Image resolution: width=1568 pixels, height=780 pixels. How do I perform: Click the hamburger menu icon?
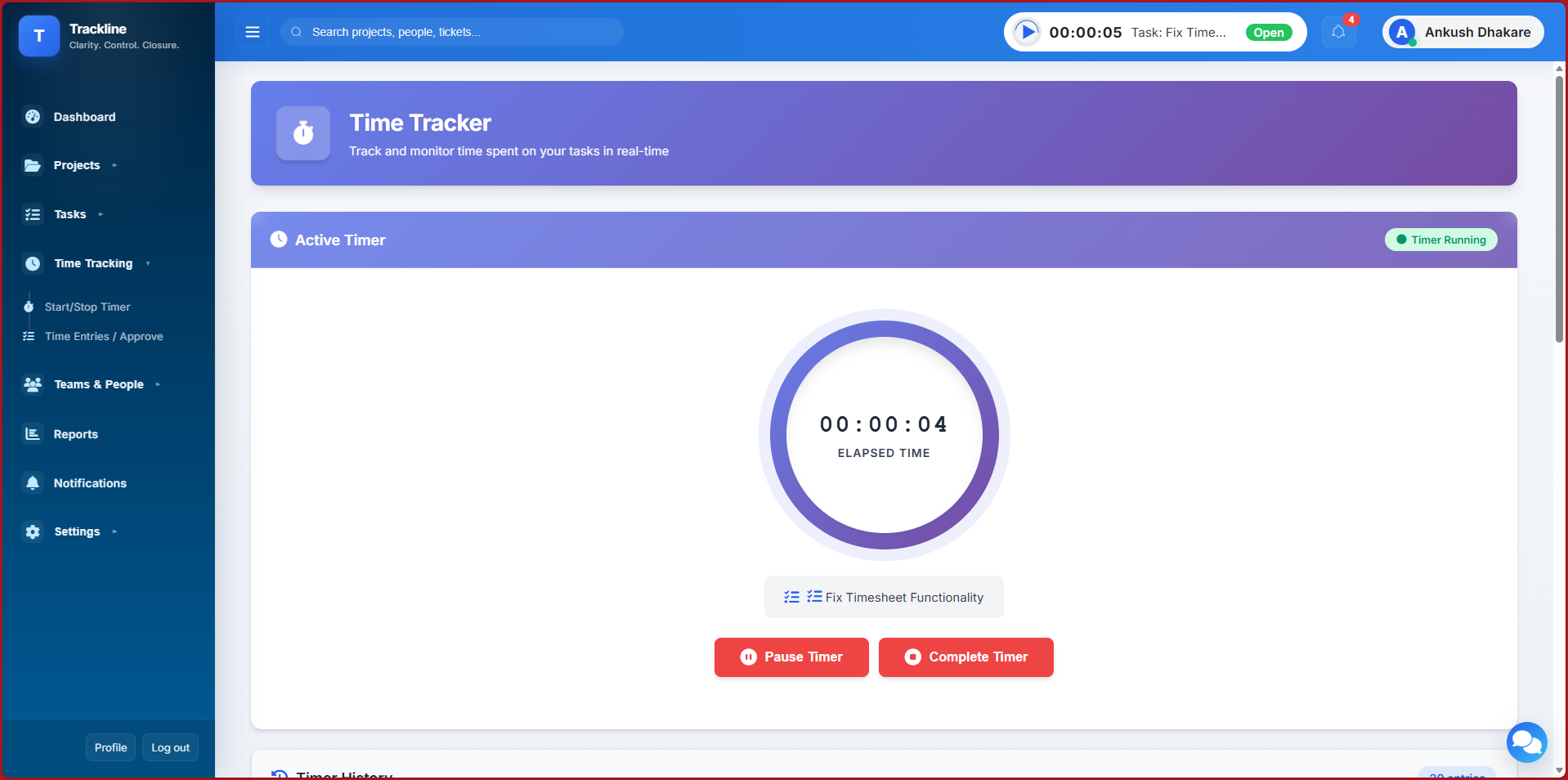point(253,32)
